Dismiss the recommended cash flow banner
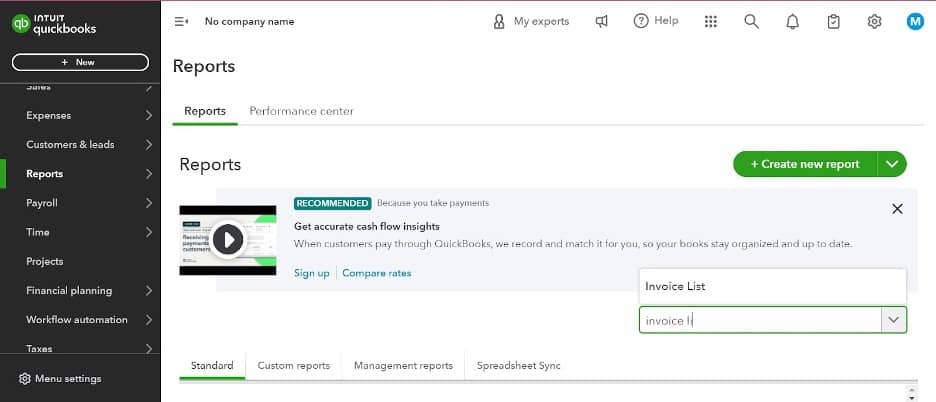Image resolution: width=936 pixels, height=402 pixels. 897,209
